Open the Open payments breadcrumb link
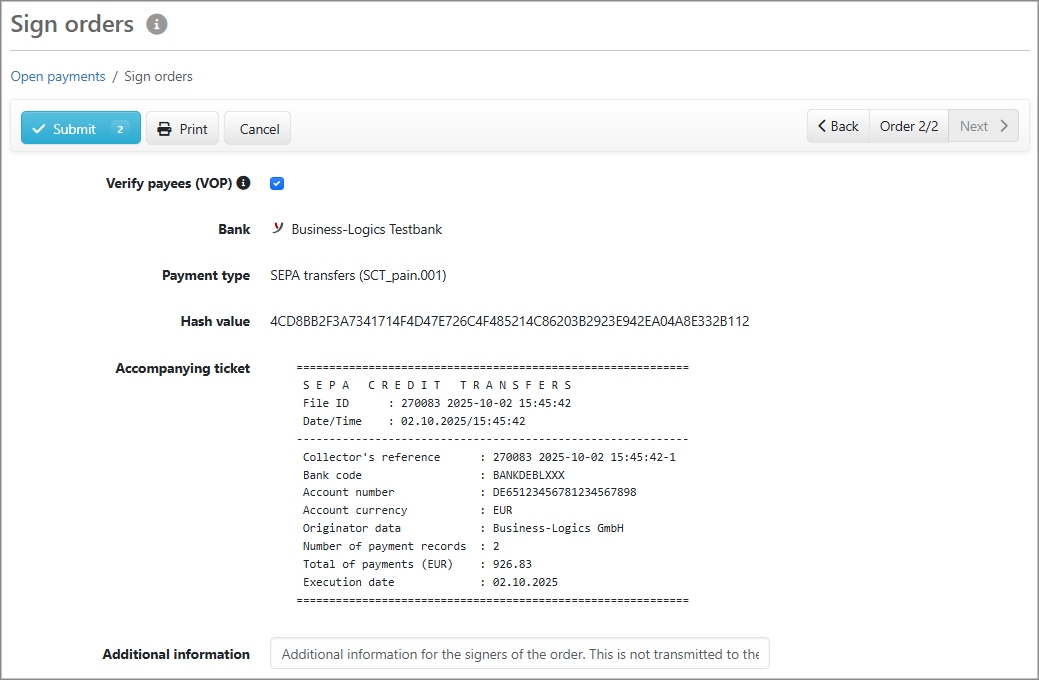Screen dimensions: 1039x680 (x=57, y=76)
